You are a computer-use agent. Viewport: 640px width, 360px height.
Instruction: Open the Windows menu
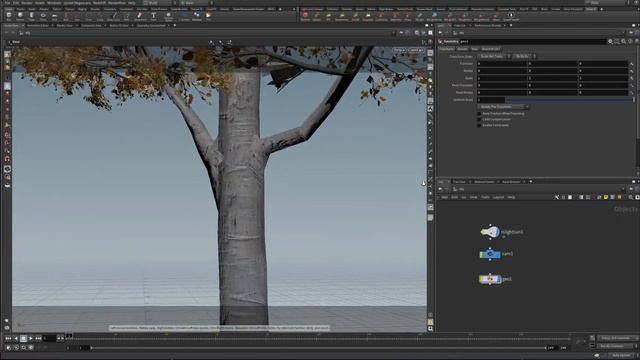point(53,3)
